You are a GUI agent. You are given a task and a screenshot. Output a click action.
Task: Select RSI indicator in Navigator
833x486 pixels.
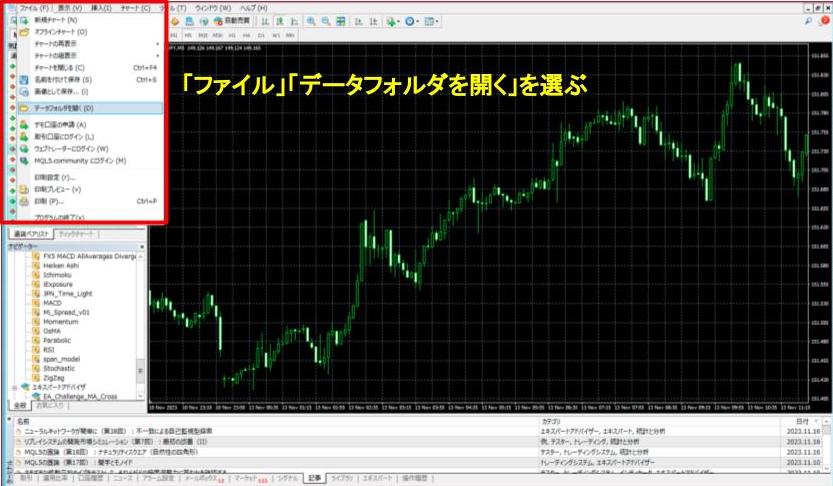pos(48,349)
